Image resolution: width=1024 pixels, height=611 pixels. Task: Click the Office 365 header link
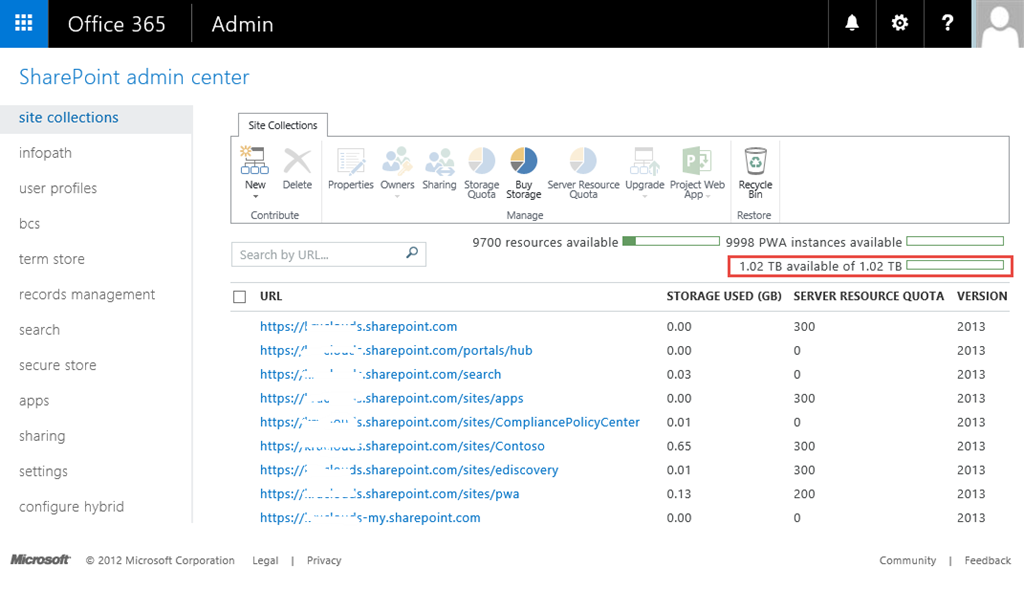tap(116, 24)
